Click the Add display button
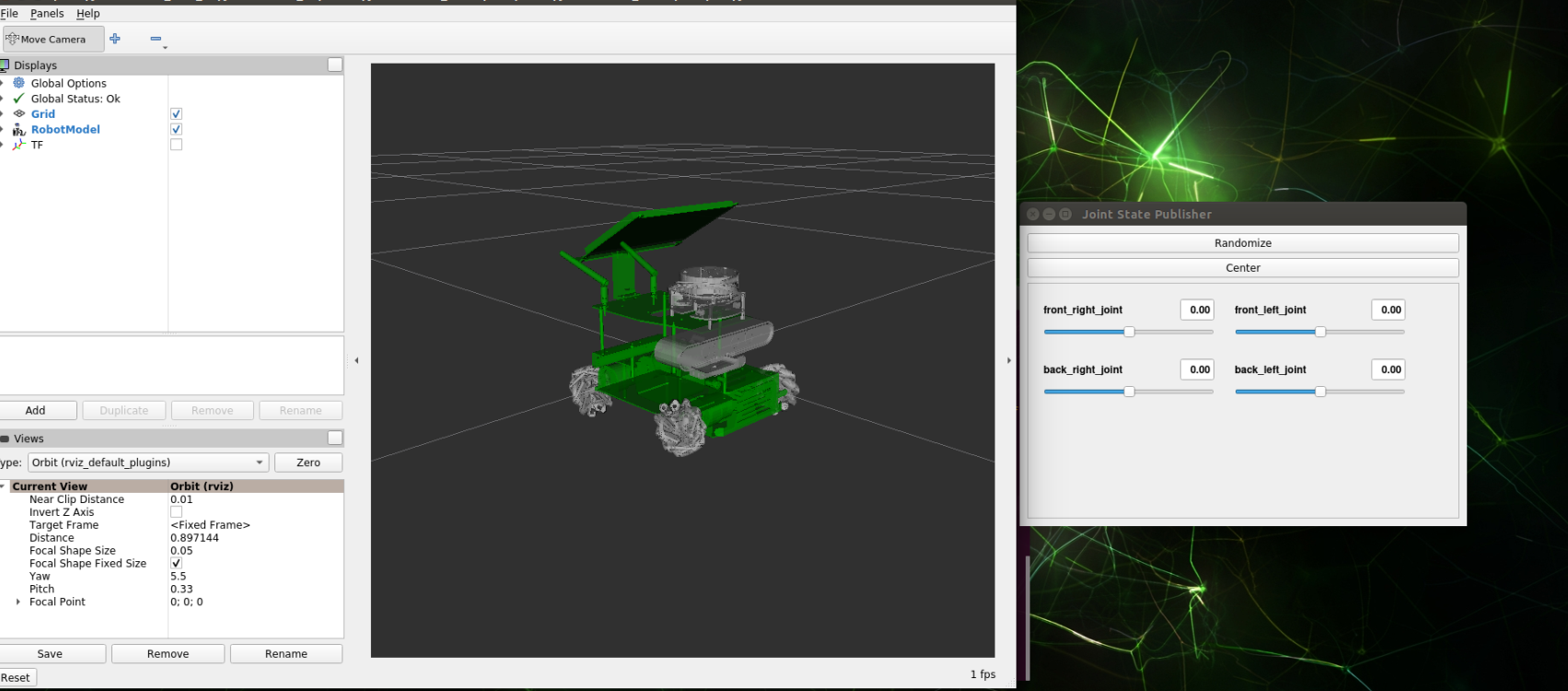The image size is (1568, 691). 36,411
